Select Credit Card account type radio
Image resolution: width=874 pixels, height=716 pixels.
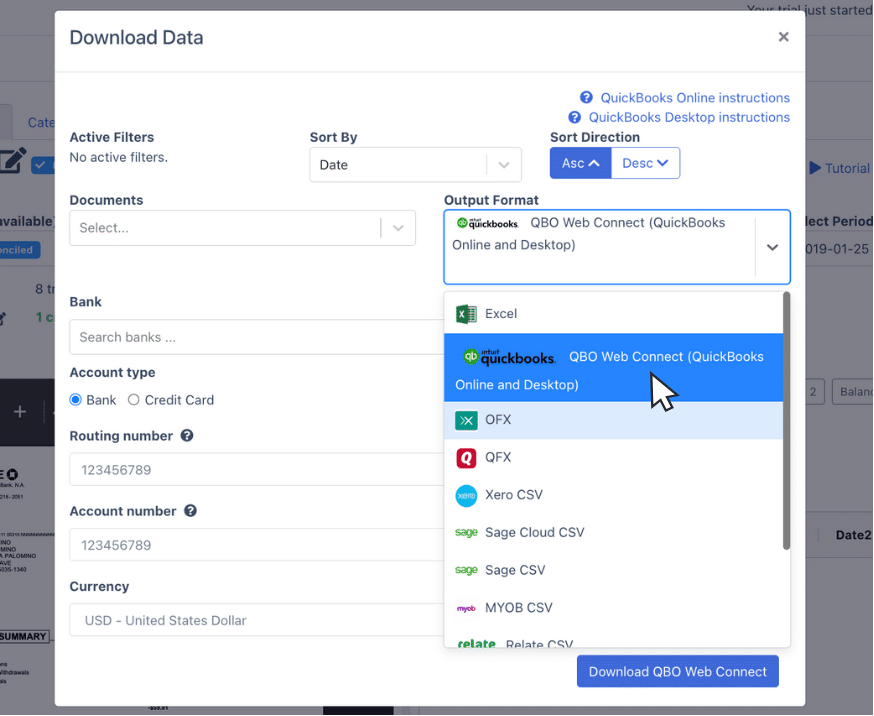tap(133, 400)
